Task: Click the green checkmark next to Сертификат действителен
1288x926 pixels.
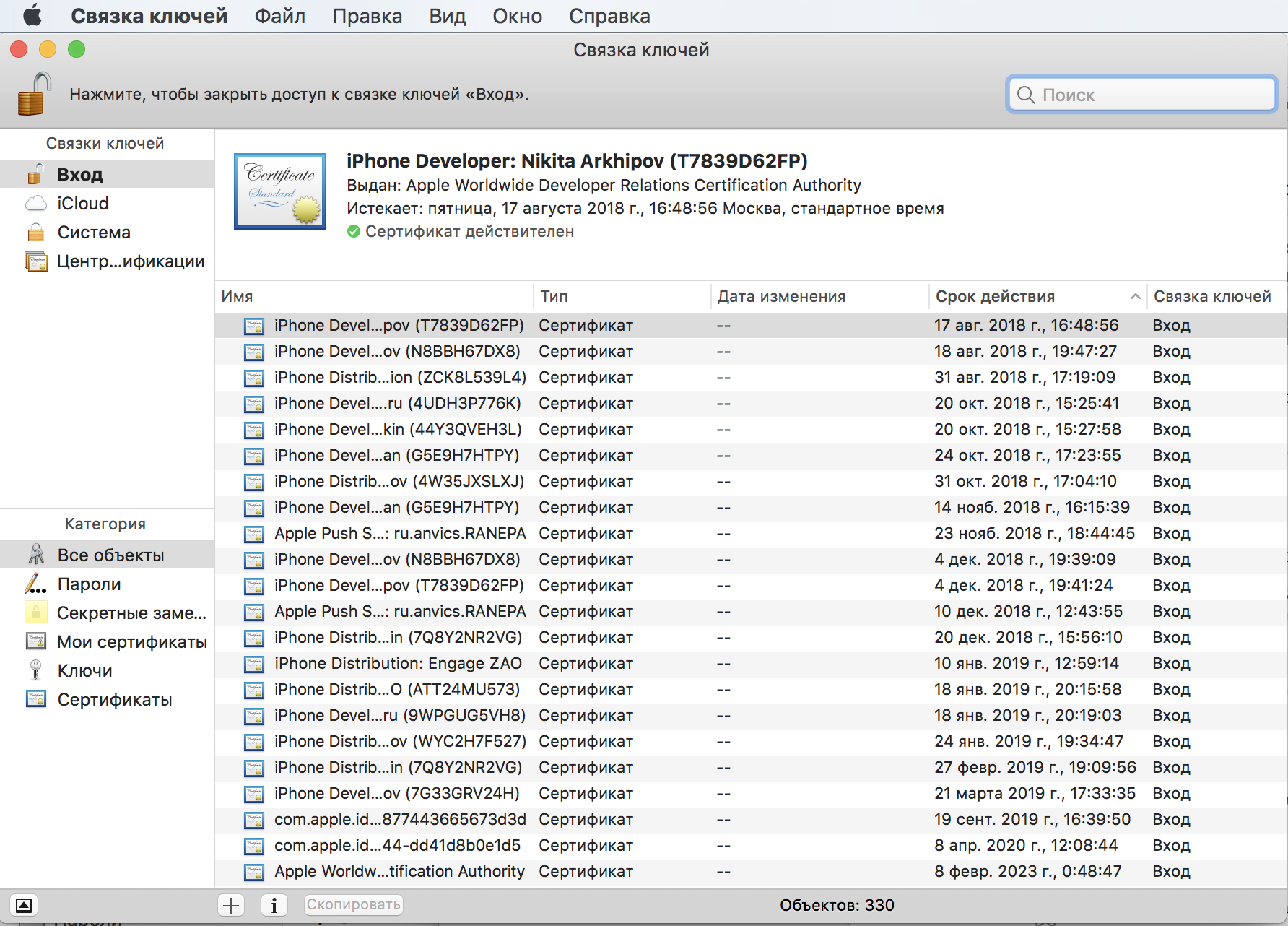Action: pyautogui.click(x=354, y=231)
